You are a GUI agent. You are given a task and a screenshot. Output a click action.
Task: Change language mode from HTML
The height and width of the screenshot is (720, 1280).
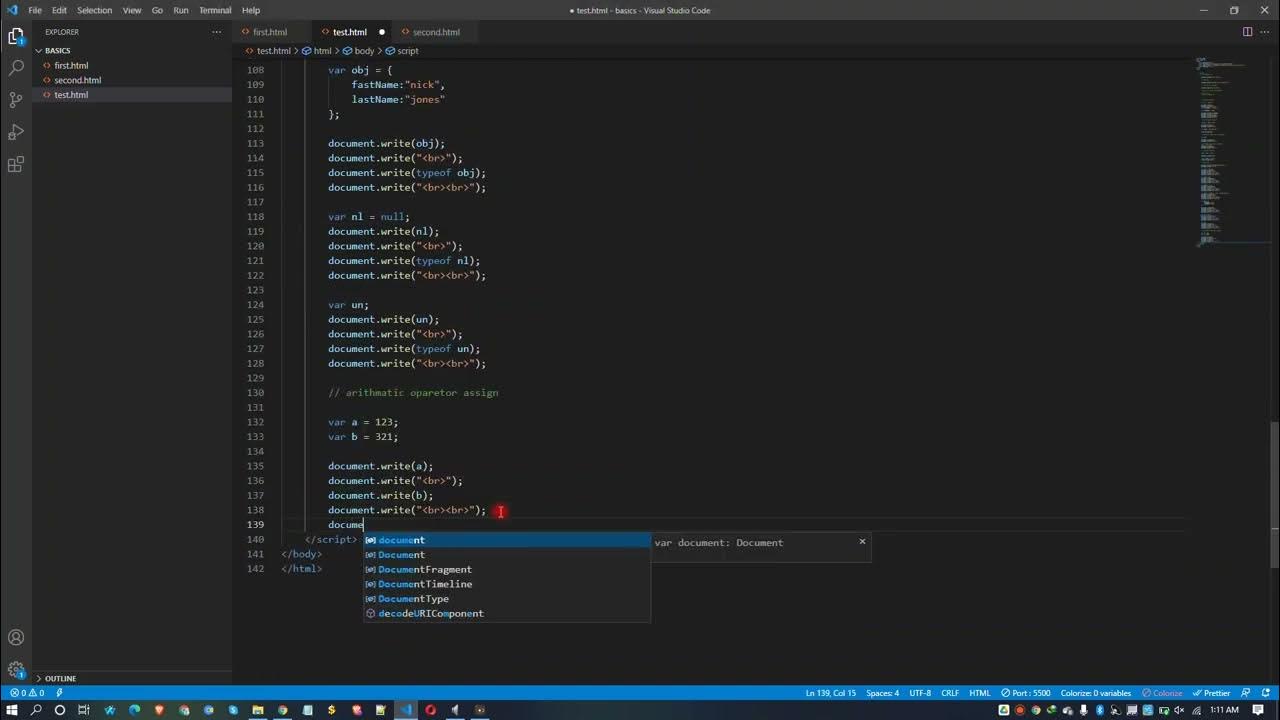point(980,693)
